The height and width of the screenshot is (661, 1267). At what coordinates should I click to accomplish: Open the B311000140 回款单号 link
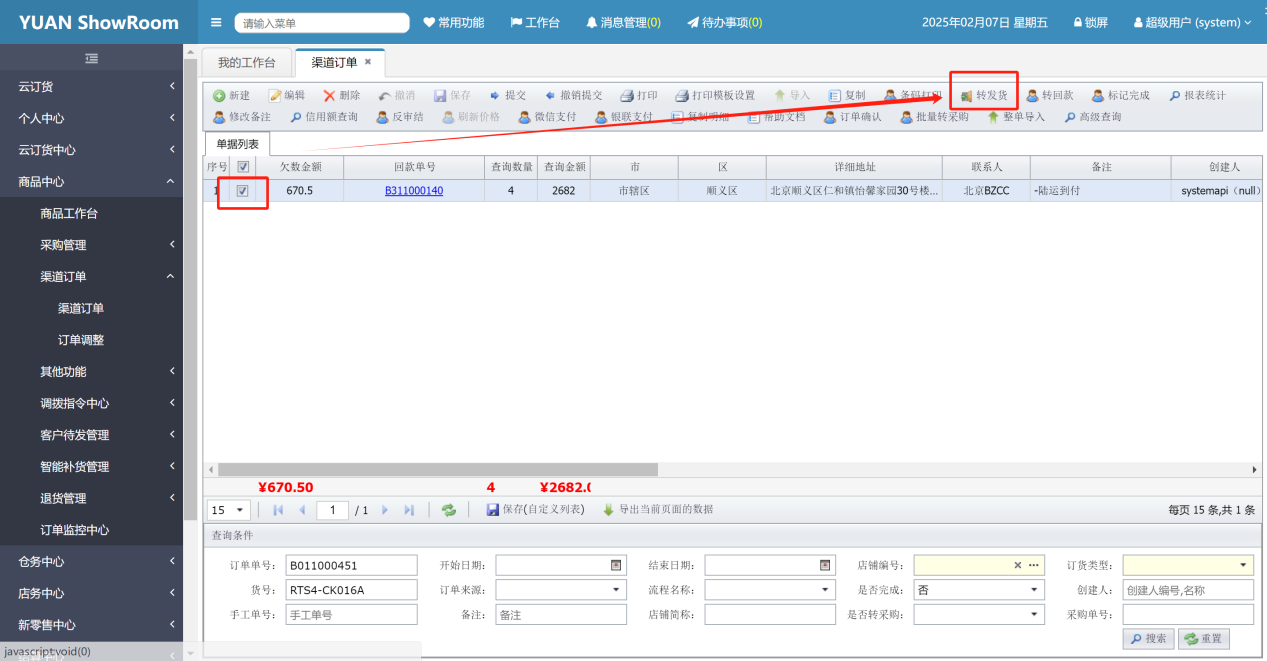click(x=414, y=191)
